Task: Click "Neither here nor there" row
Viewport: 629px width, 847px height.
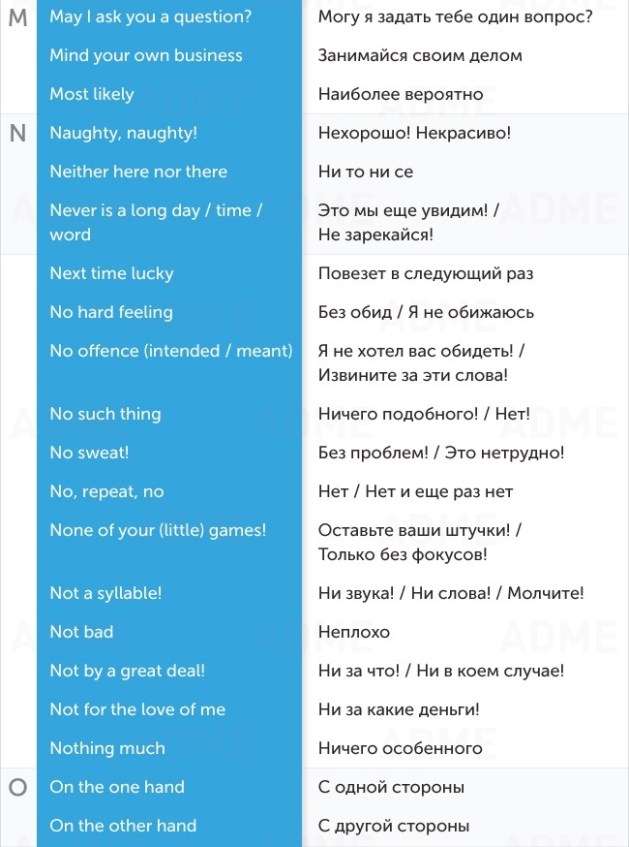Action: click(x=139, y=172)
